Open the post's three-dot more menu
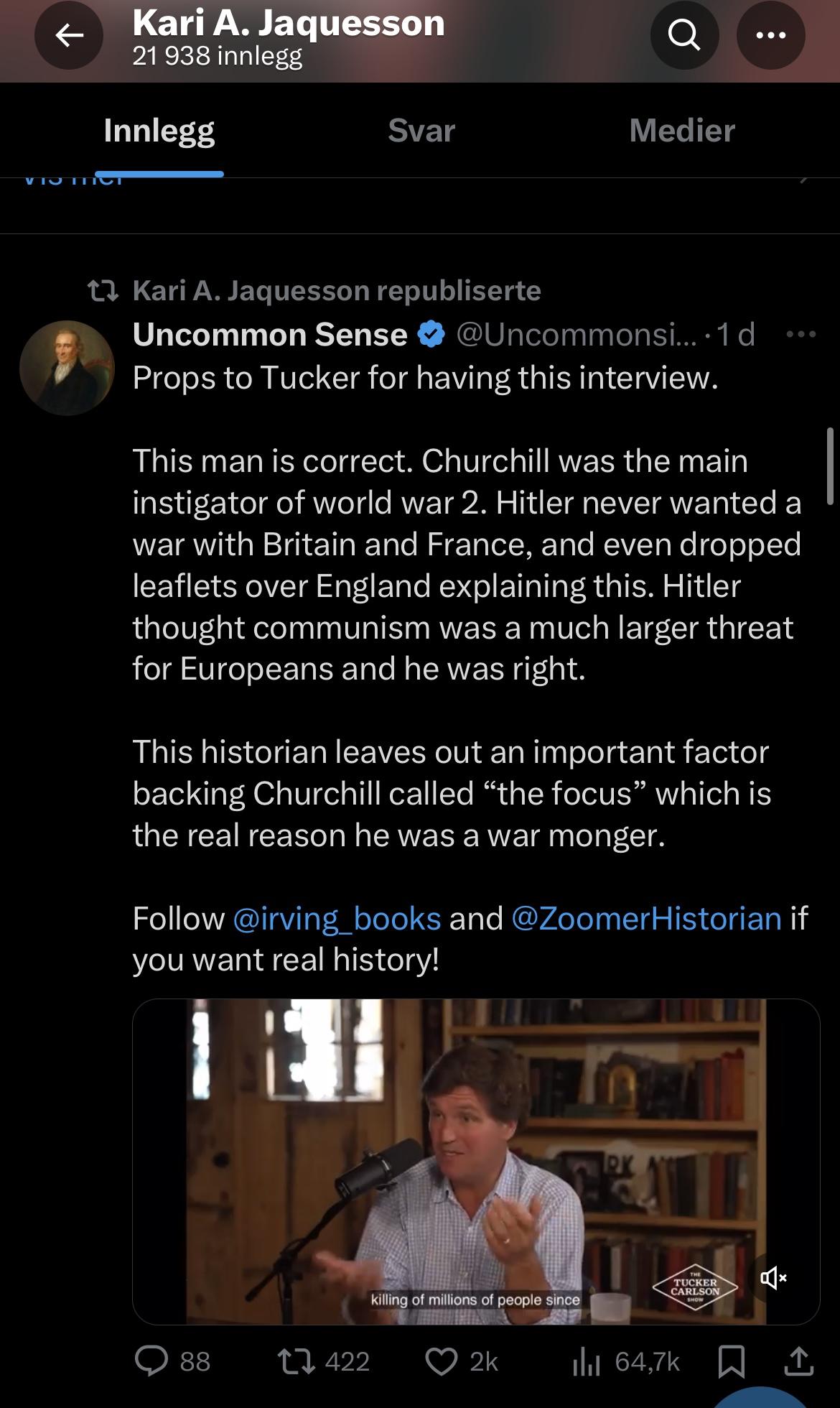Viewport: 840px width, 1408px height. [x=801, y=335]
